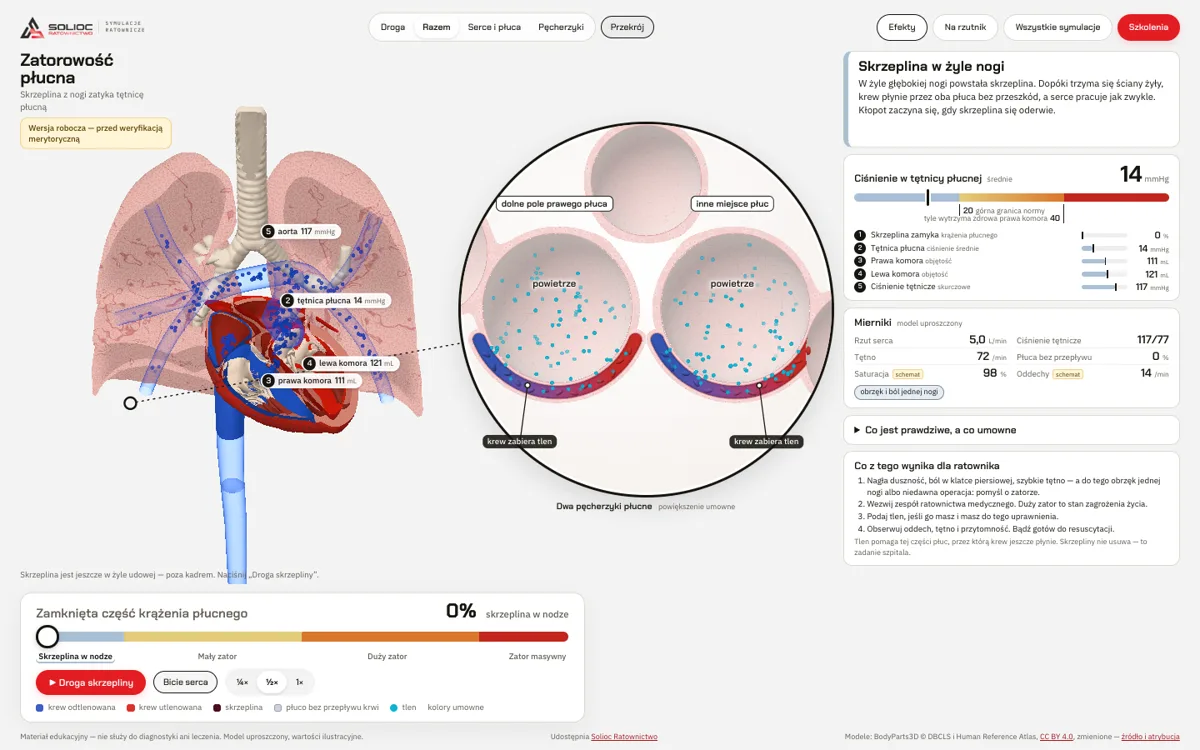
Task: Select the tętnica płucna marker on the 3D model
Action: (x=287, y=300)
